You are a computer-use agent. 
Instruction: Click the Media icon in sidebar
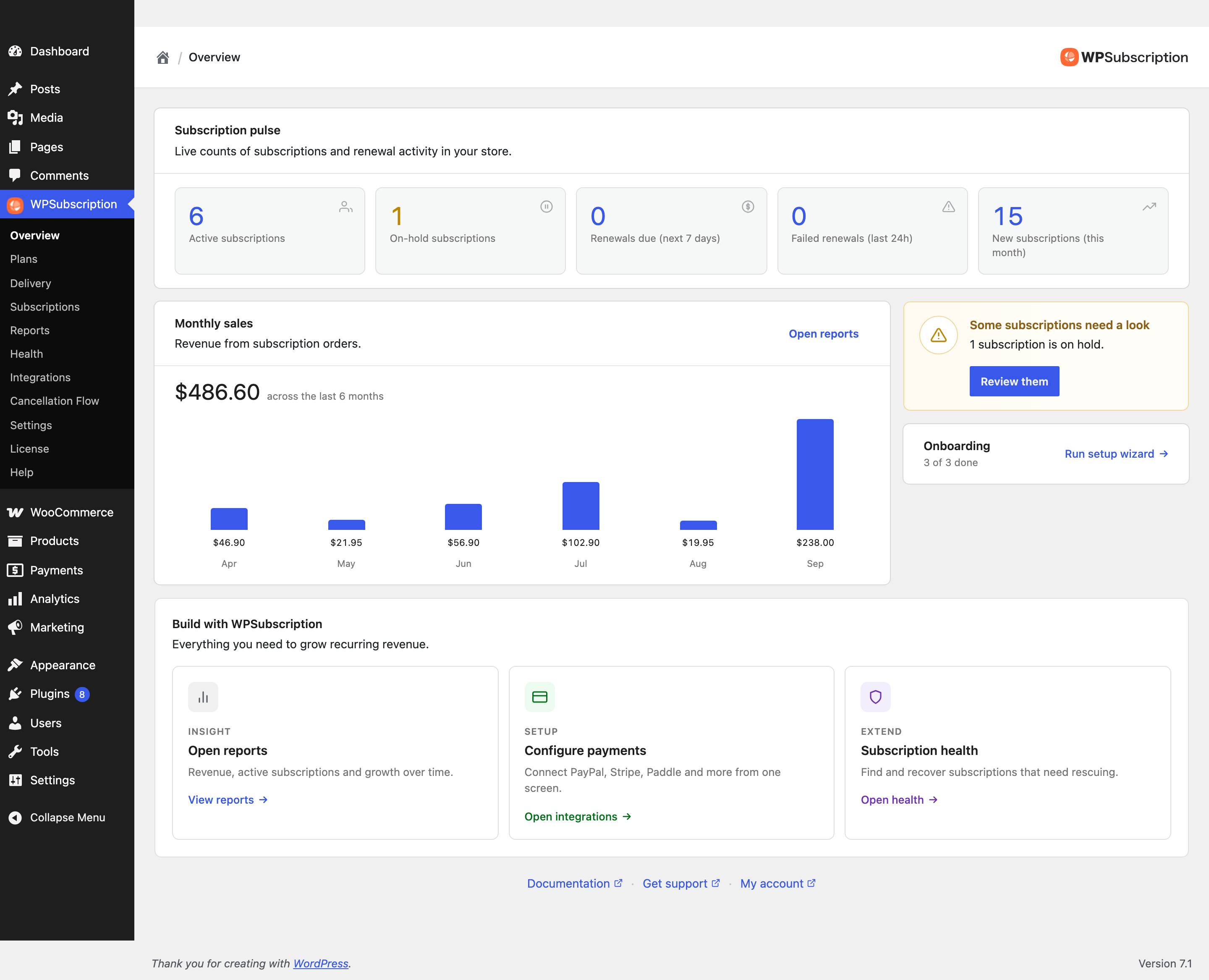15,118
